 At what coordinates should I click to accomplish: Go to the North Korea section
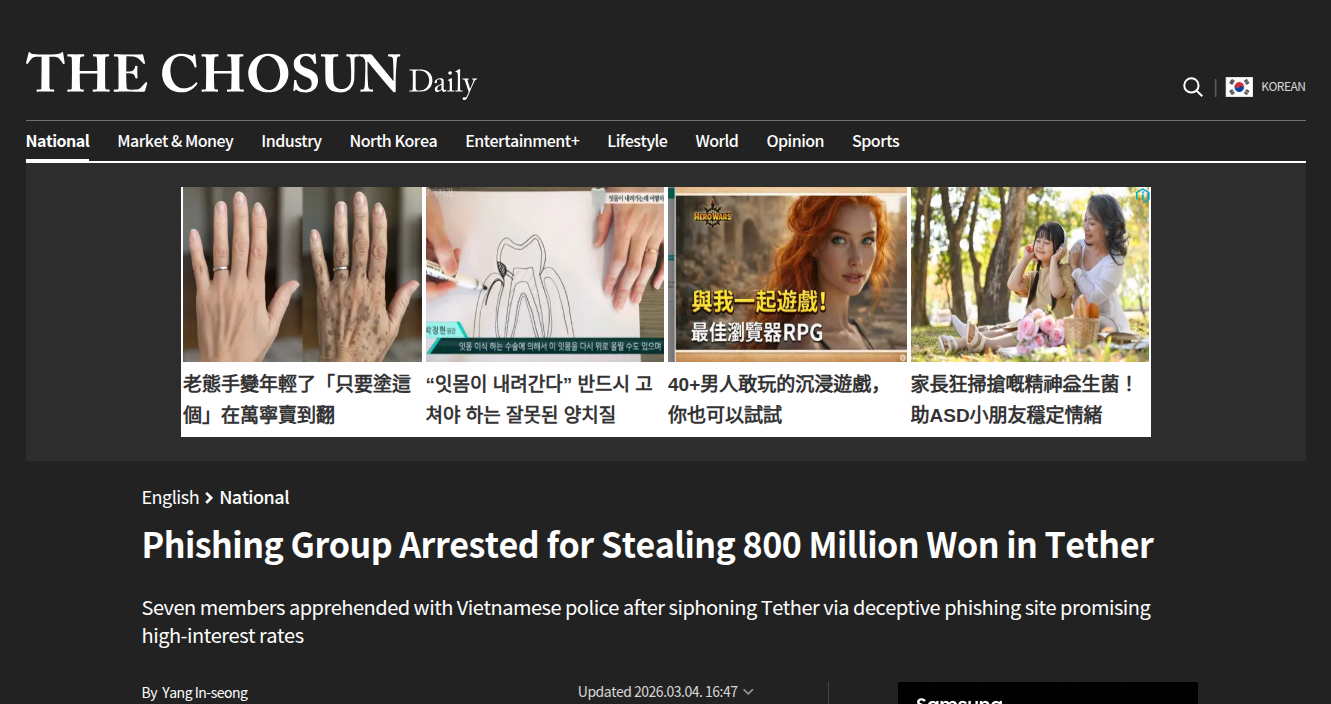coord(393,141)
